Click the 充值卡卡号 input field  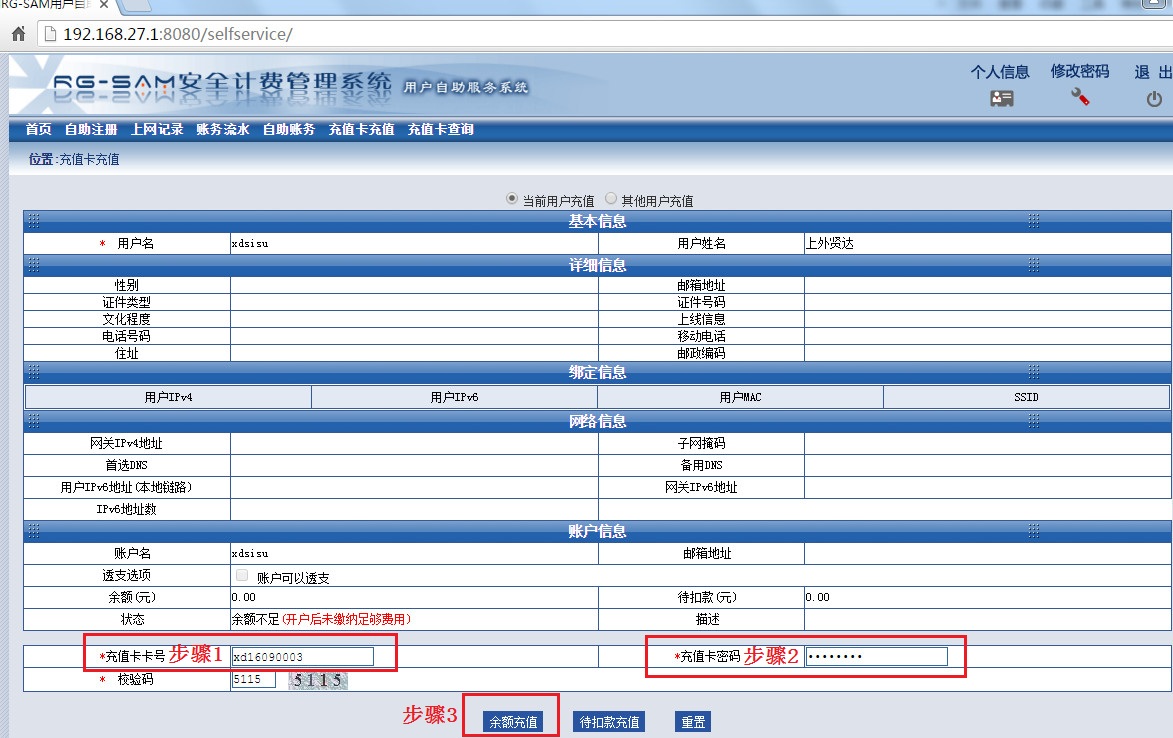(x=302, y=656)
